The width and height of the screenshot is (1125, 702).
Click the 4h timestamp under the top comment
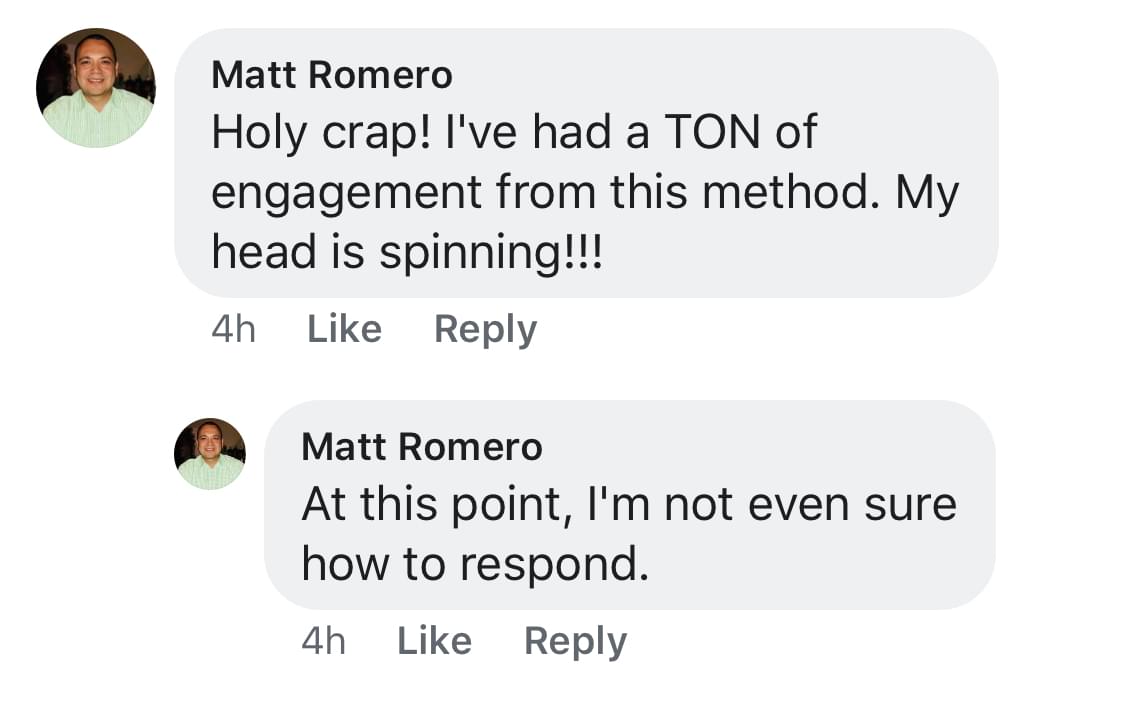tap(233, 329)
